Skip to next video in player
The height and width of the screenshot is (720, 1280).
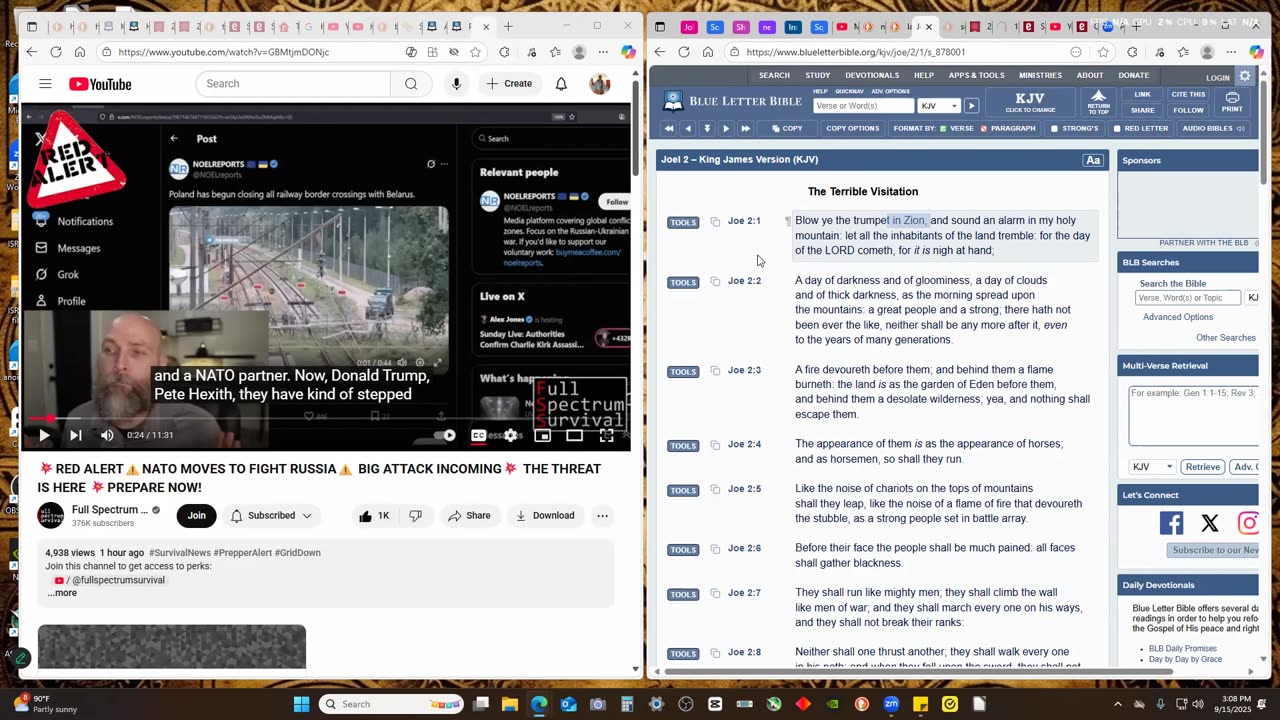(x=76, y=435)
